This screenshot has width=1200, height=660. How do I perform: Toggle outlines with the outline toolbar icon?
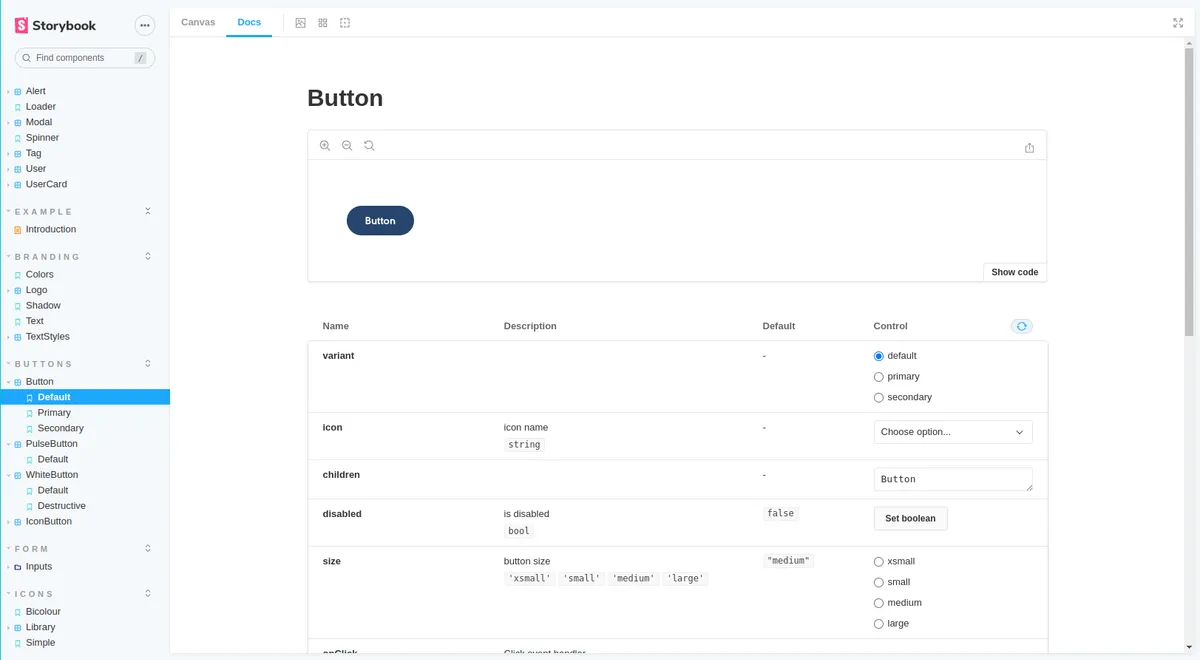(345, 22)
